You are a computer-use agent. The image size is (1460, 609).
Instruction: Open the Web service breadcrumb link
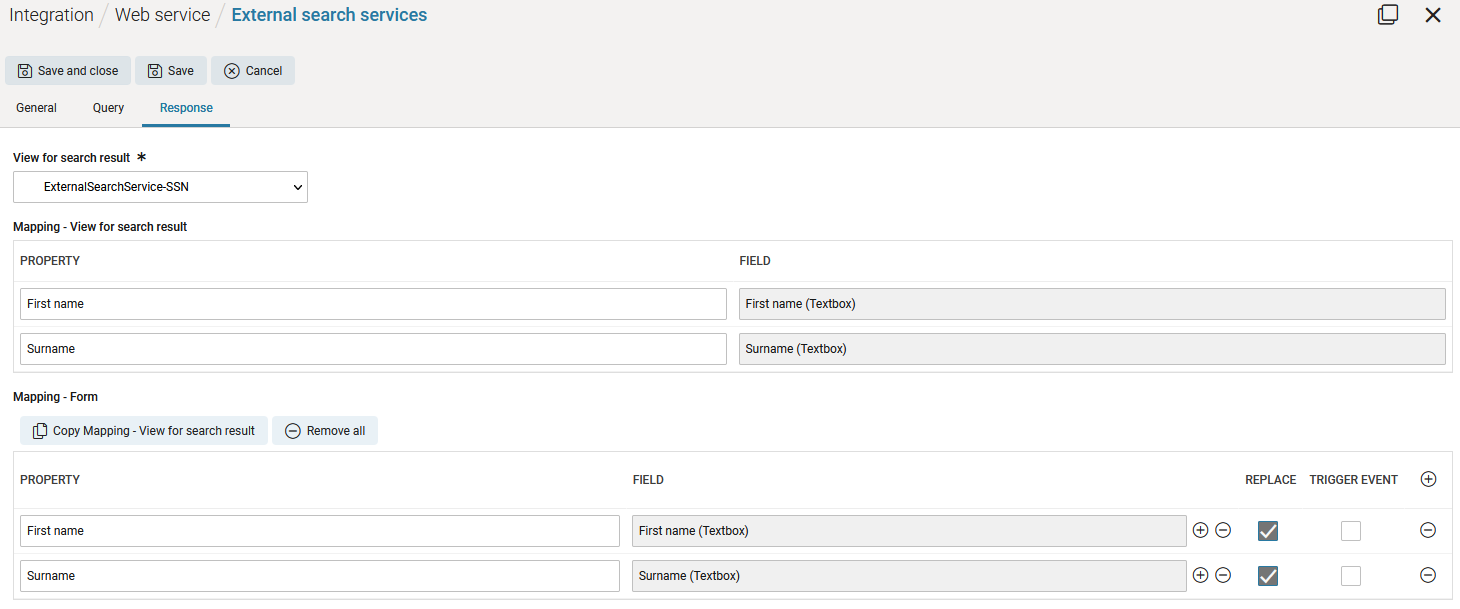tap(162, 14)
